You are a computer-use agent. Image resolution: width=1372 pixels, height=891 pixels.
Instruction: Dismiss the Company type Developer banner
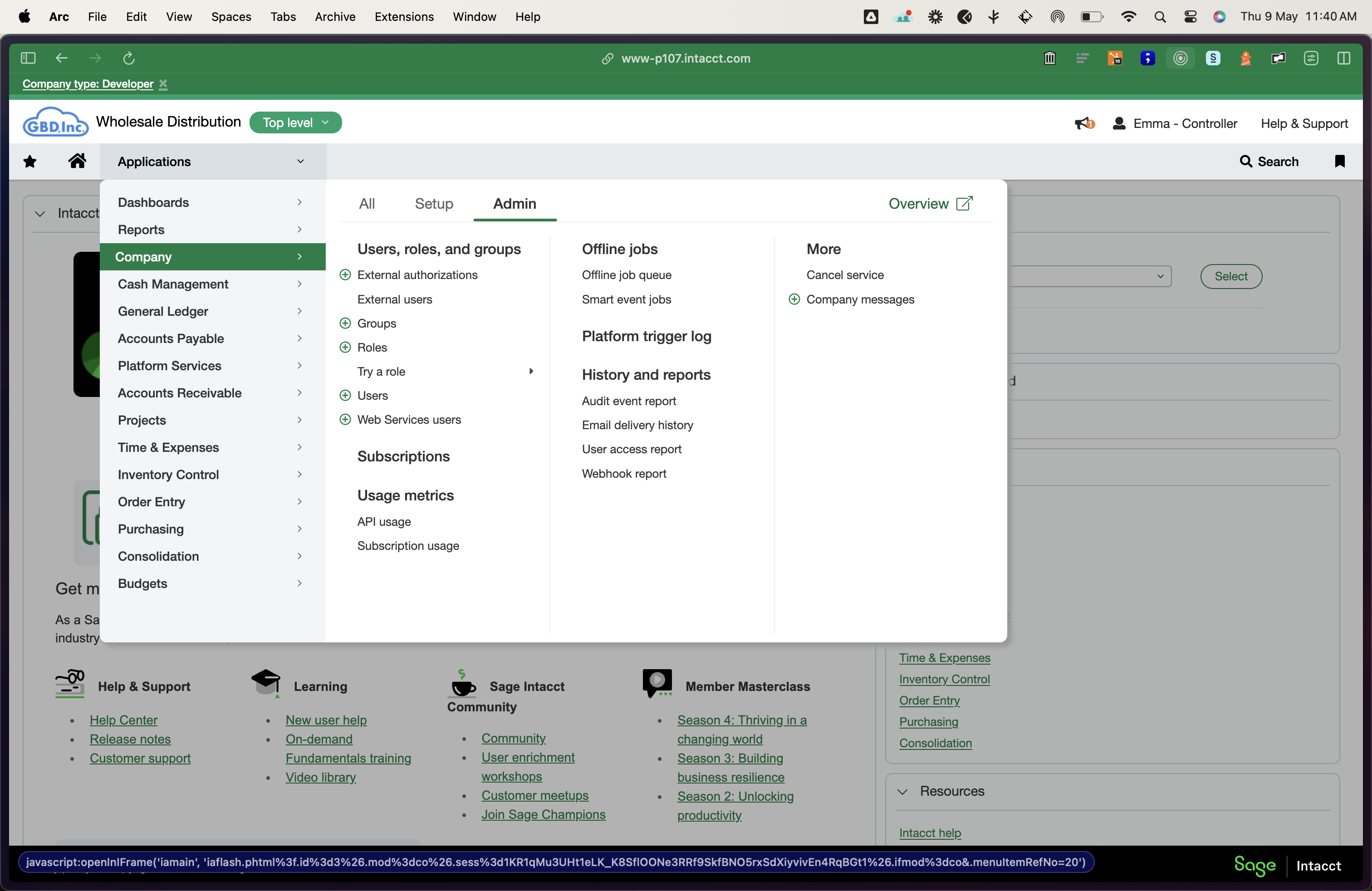click(163, 84)
